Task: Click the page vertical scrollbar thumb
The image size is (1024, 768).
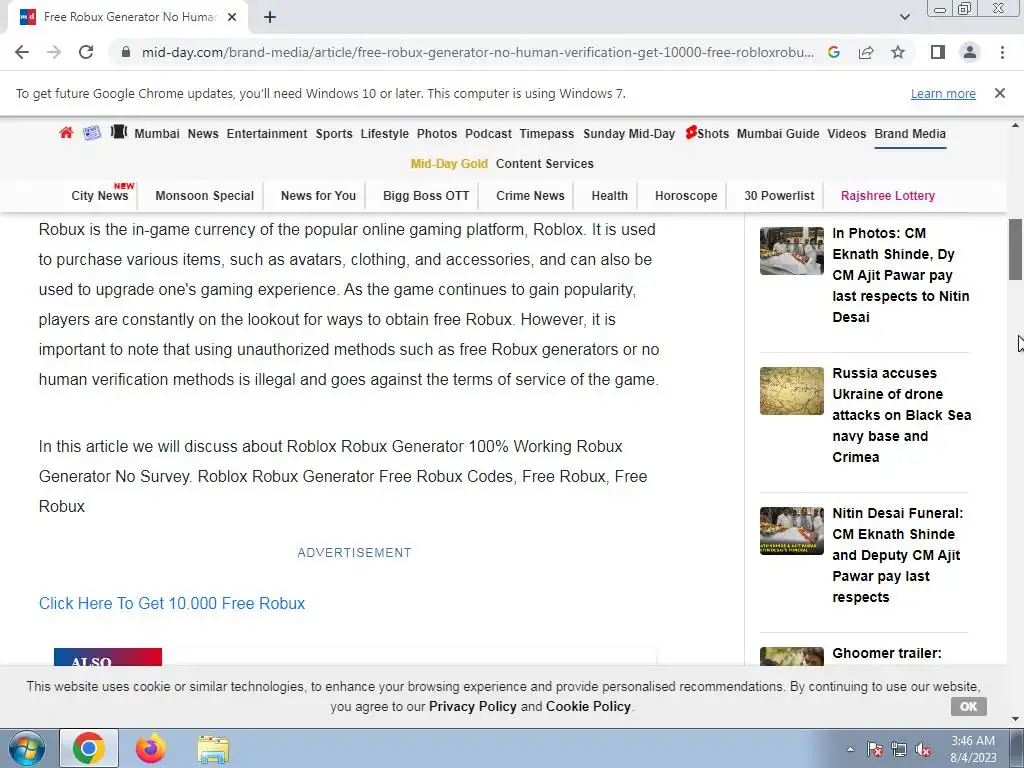Action: tap(1016, 250)
